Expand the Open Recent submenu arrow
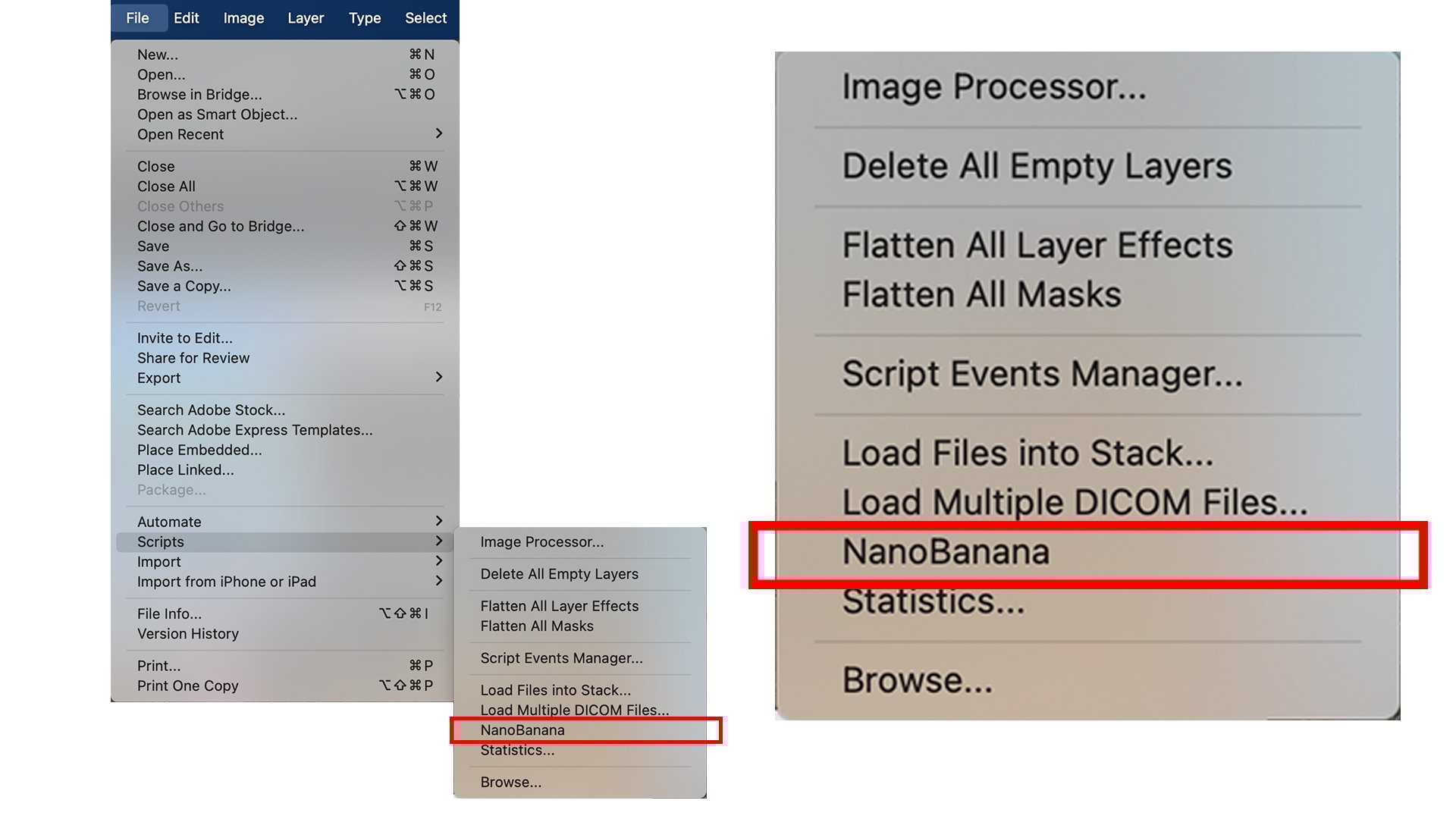Screen dimensions: 1456x819 (x=438, y=133)
